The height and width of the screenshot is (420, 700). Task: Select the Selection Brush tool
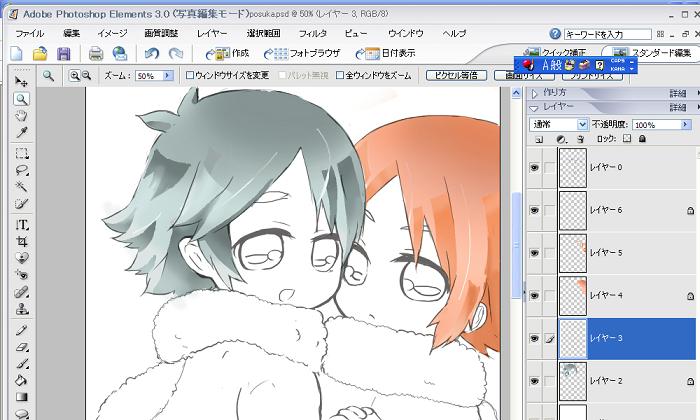[21, 204]
